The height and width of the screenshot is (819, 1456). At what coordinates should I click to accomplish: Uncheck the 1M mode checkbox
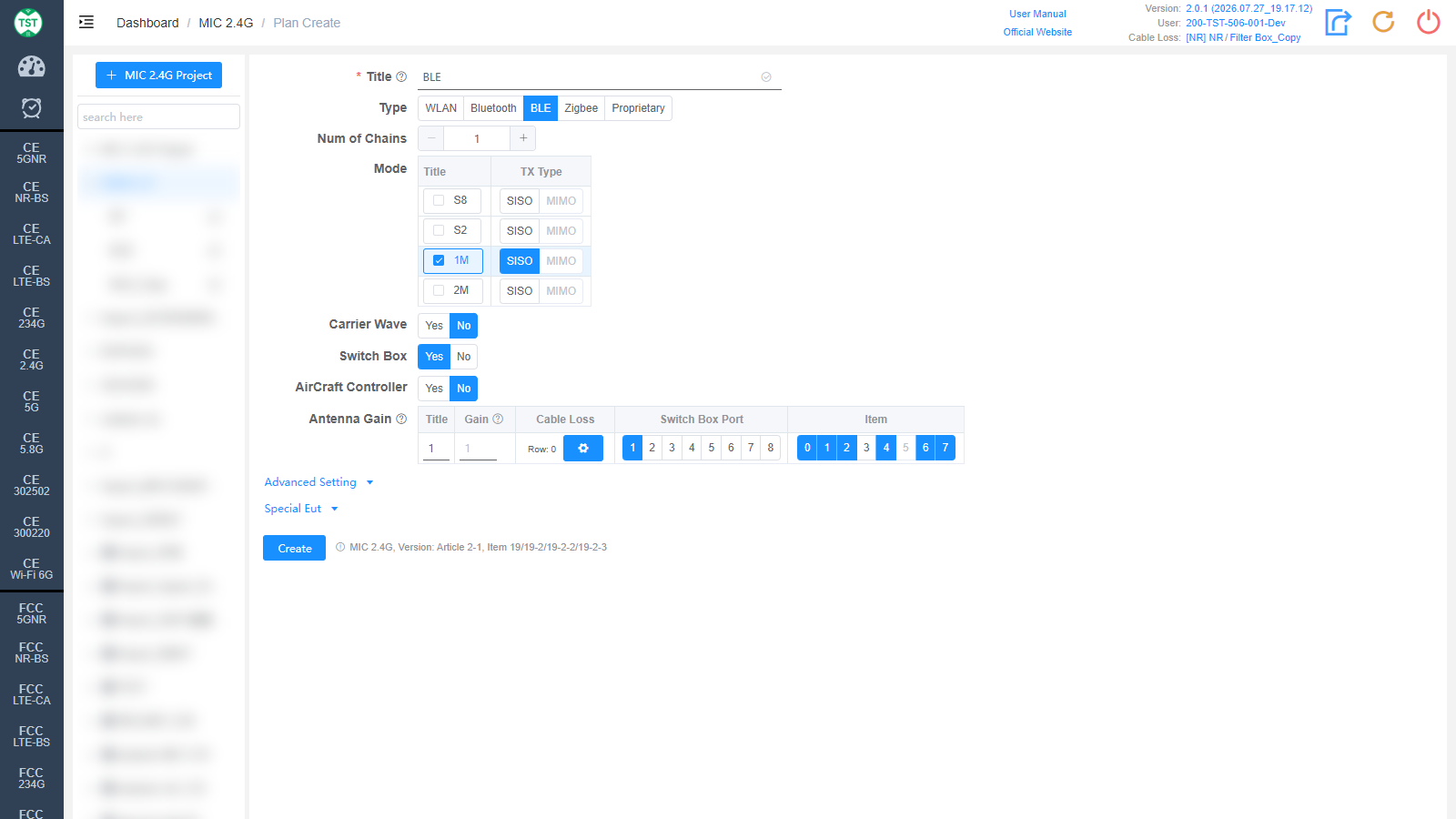[439, 260]
